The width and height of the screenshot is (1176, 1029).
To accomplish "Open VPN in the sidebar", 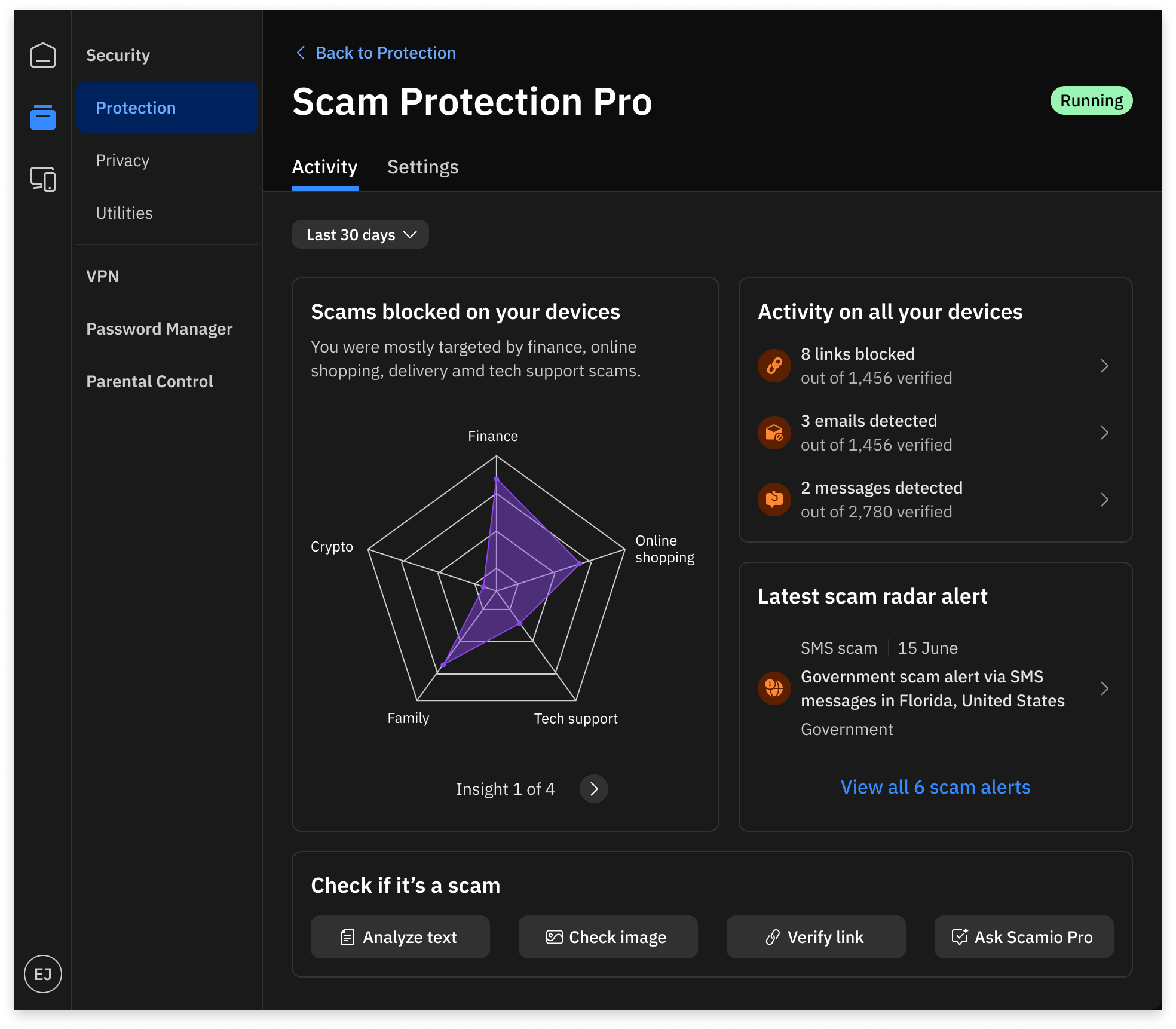I will 167,276.
